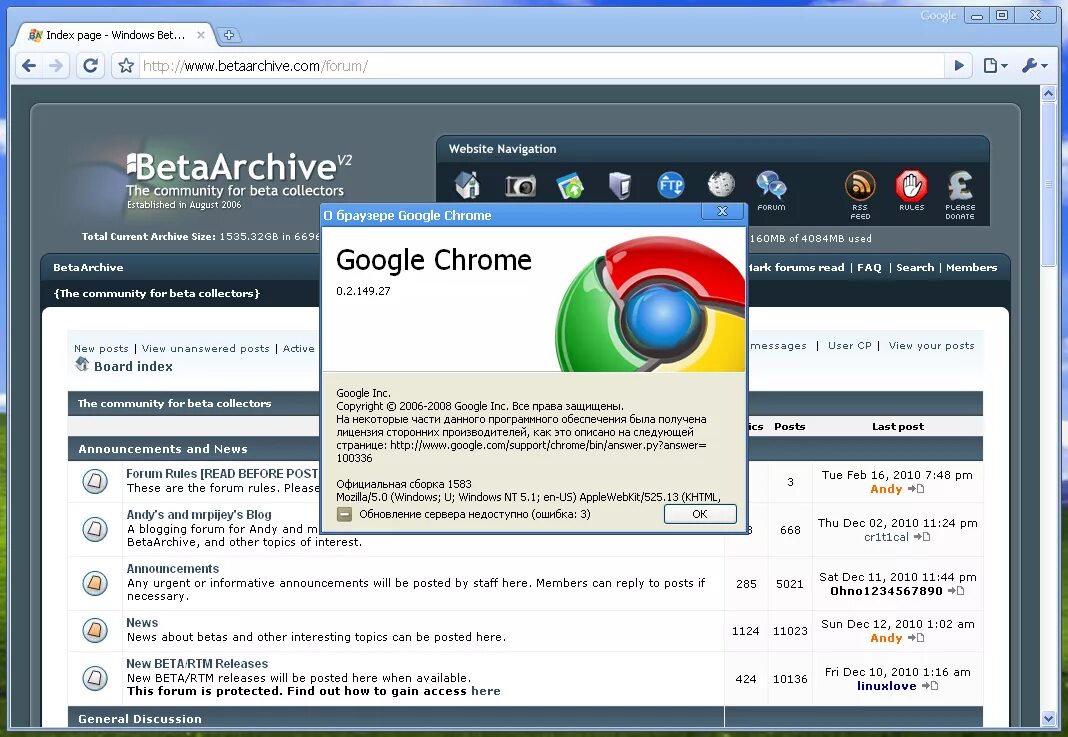Open View unanswered posts link
Screen dimensions: 1068x737
(x=206, y=349)
